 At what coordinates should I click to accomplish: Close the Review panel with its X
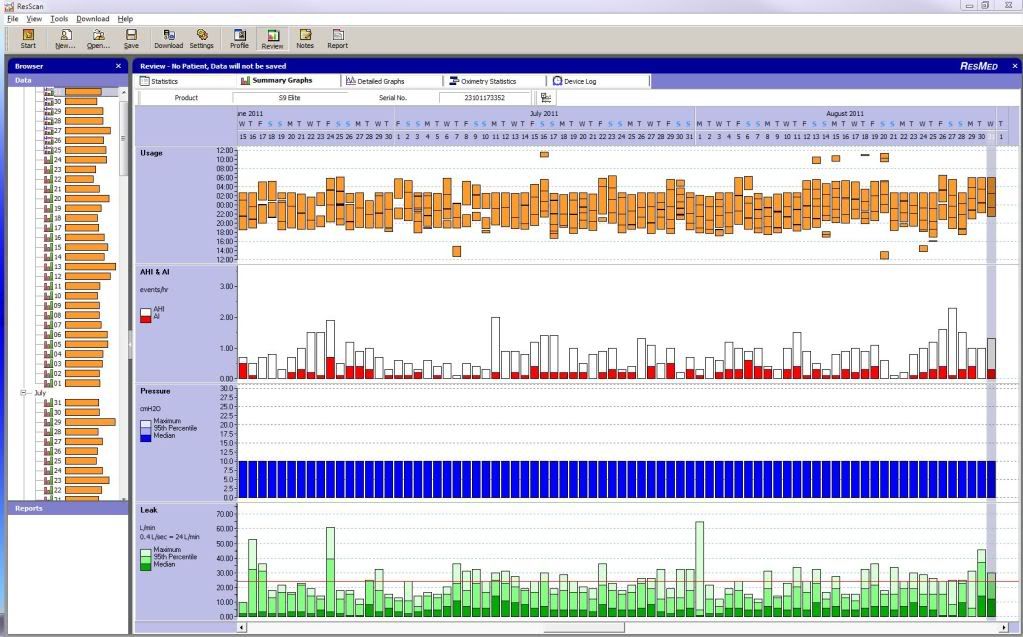[x=1015, y=66]
